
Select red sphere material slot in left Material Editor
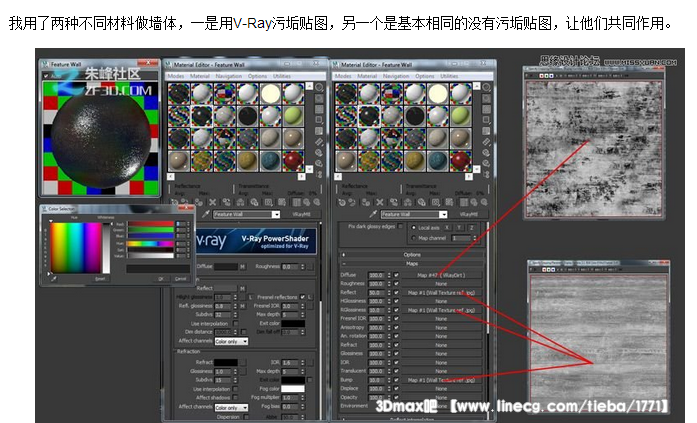tap(293, 160)
